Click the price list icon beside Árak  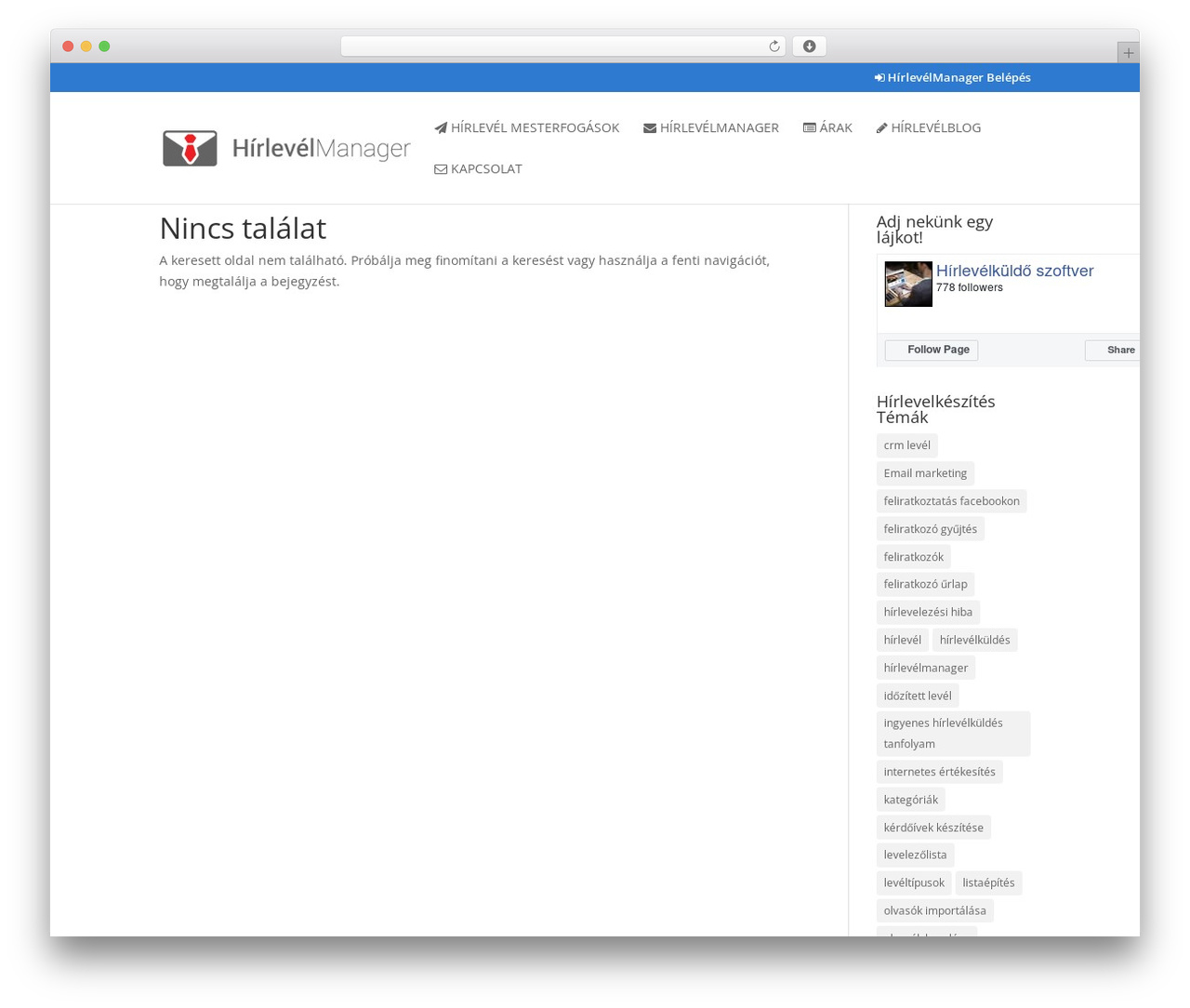(810, 128)
